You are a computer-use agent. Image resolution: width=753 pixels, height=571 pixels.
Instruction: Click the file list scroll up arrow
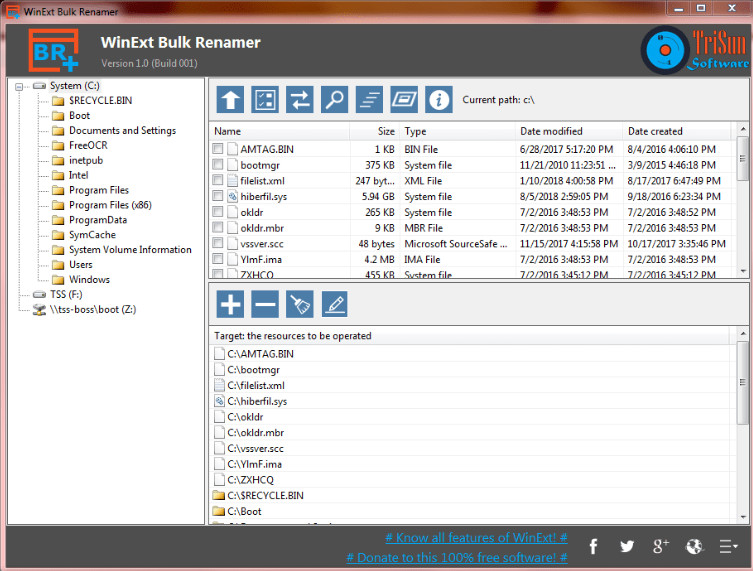[743, 129]
